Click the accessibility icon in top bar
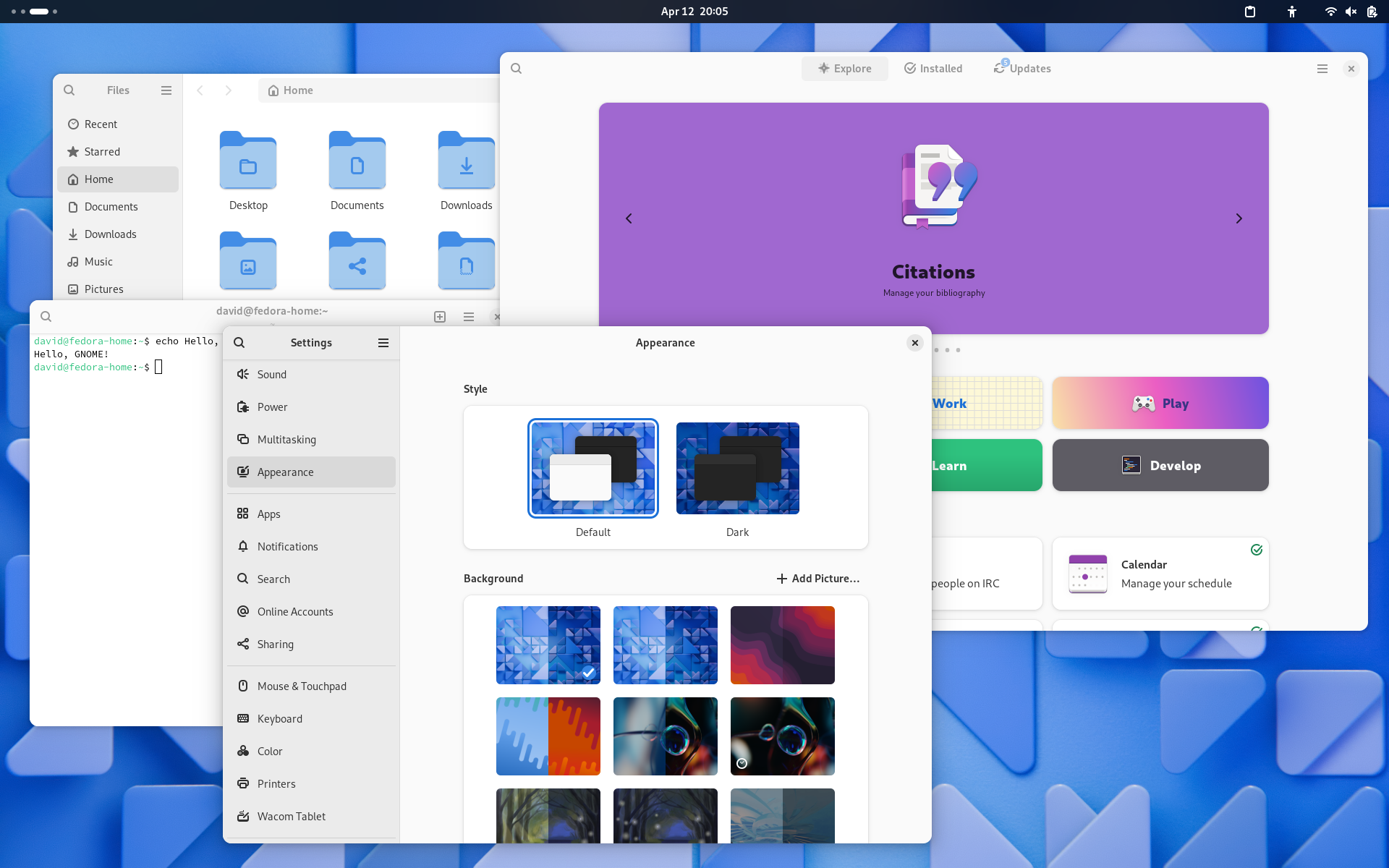 click(1292, 12)
